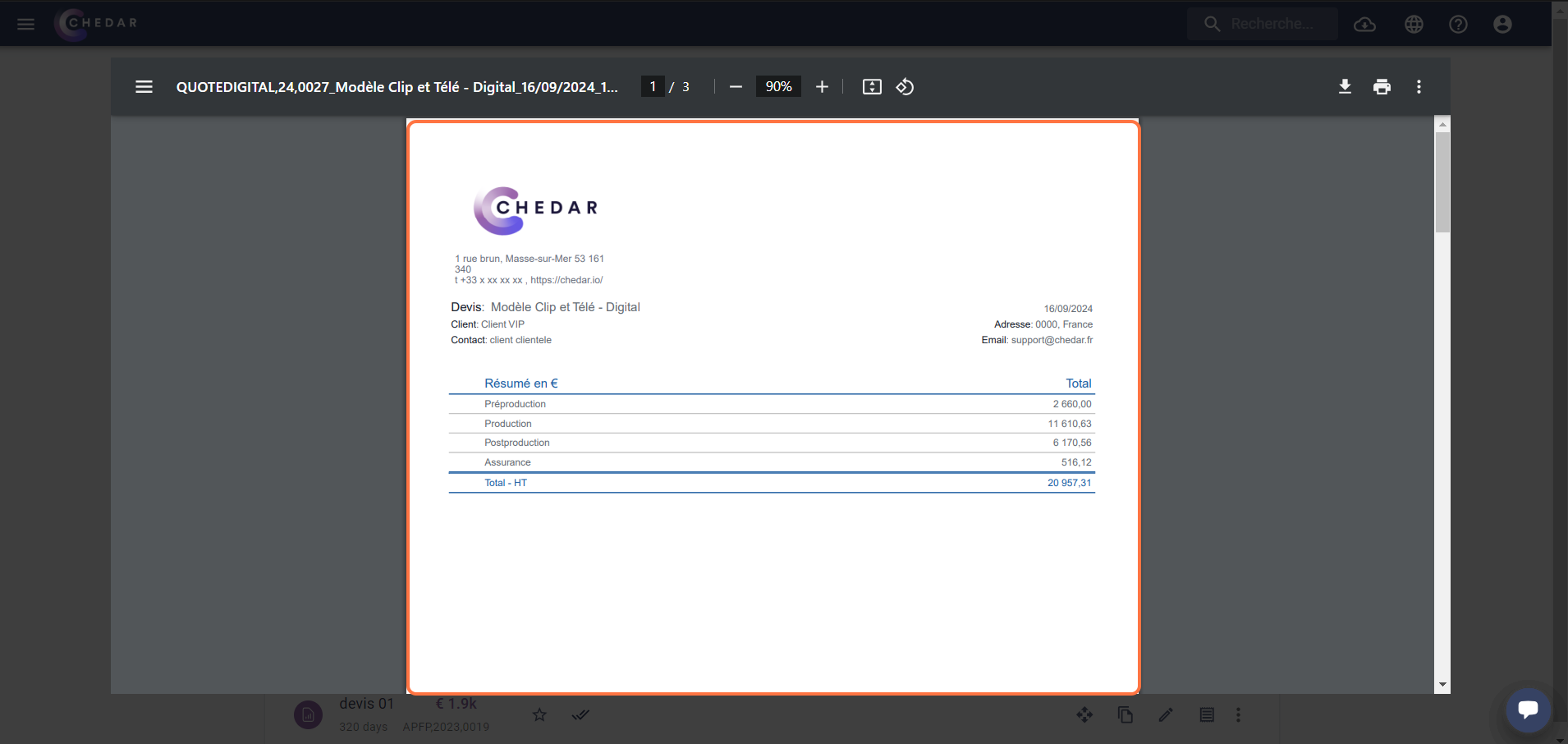This screenshot has height=744, width=1568.
Task: Open the three-dot menu for devis 01
Action: (x=1238, y=714)
